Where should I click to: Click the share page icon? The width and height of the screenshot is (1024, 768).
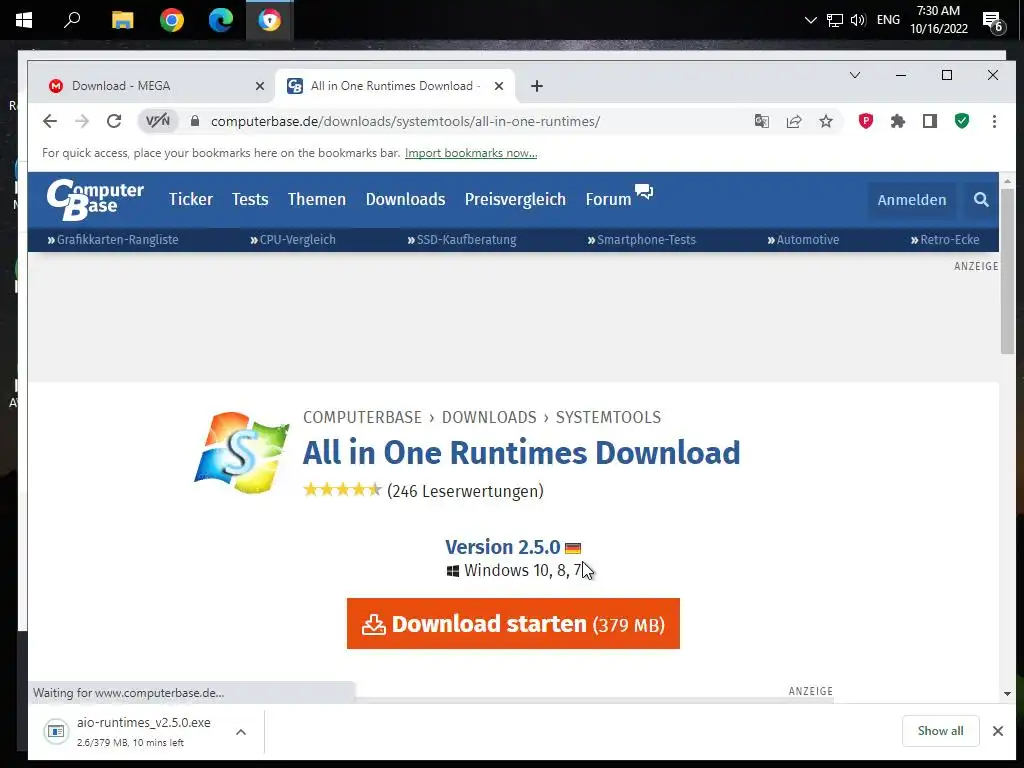pos(793,121)
